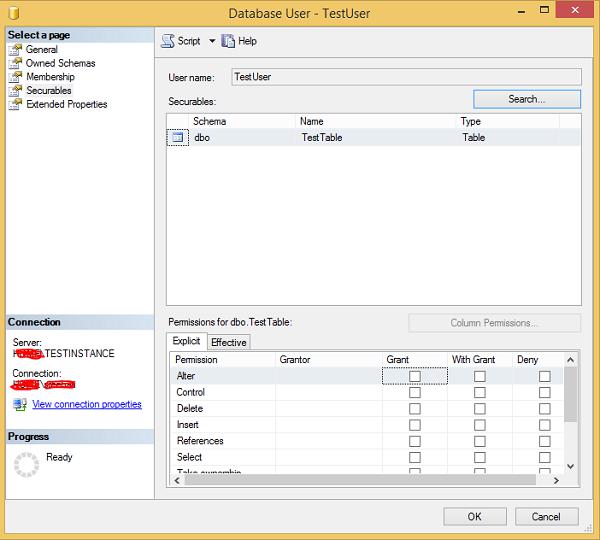The height and width of the screenshot is (540, 600).
Task: Check With Grant for References permission
Action: pyautogui.click(x=480, y=441)
